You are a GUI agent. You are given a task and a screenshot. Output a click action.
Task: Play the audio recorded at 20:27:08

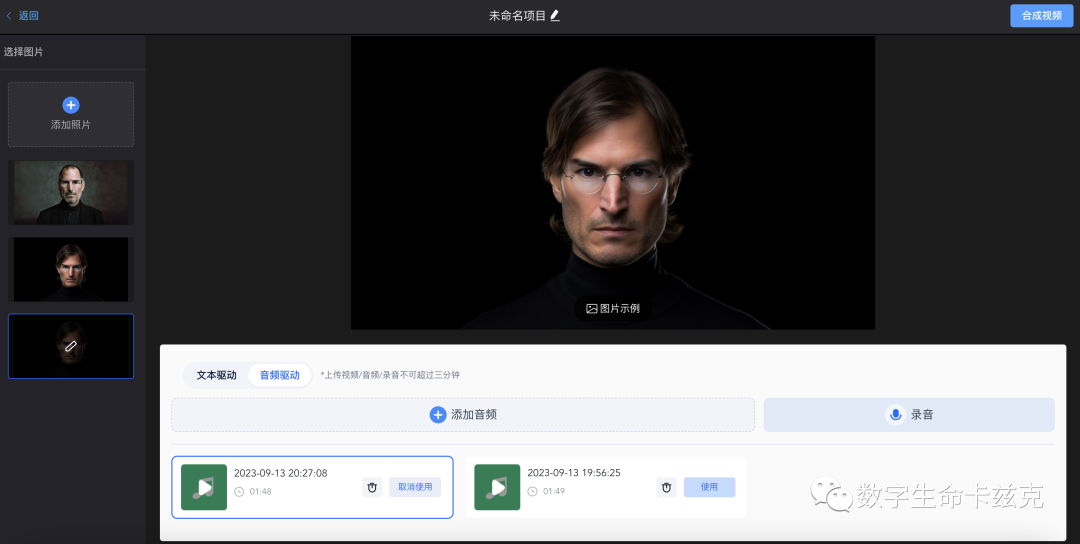click(x=204, y=488)
